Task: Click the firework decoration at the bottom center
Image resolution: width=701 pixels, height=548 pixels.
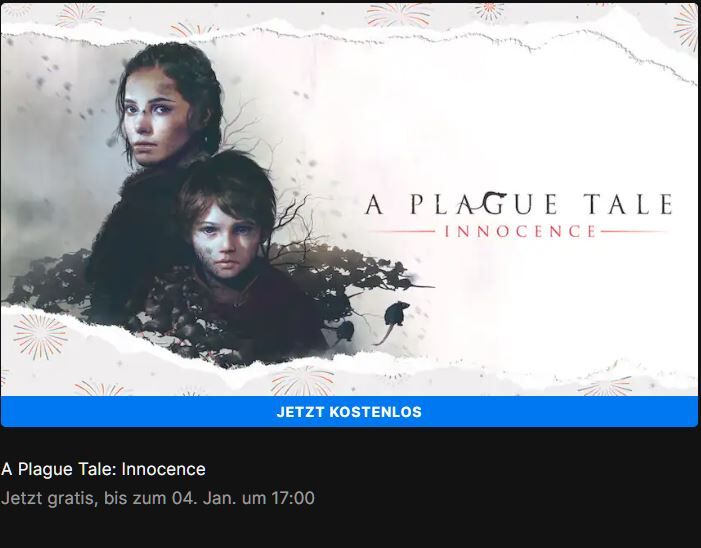Action: (x=302, y=381)
